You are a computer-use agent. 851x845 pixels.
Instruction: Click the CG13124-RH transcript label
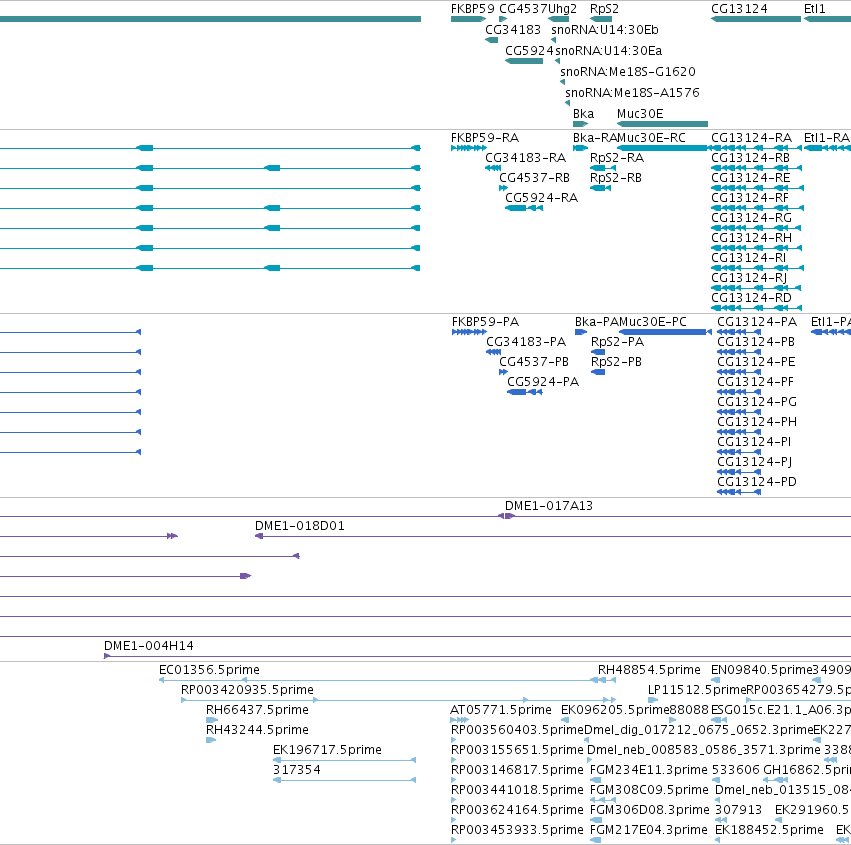[x=752, y=238]
